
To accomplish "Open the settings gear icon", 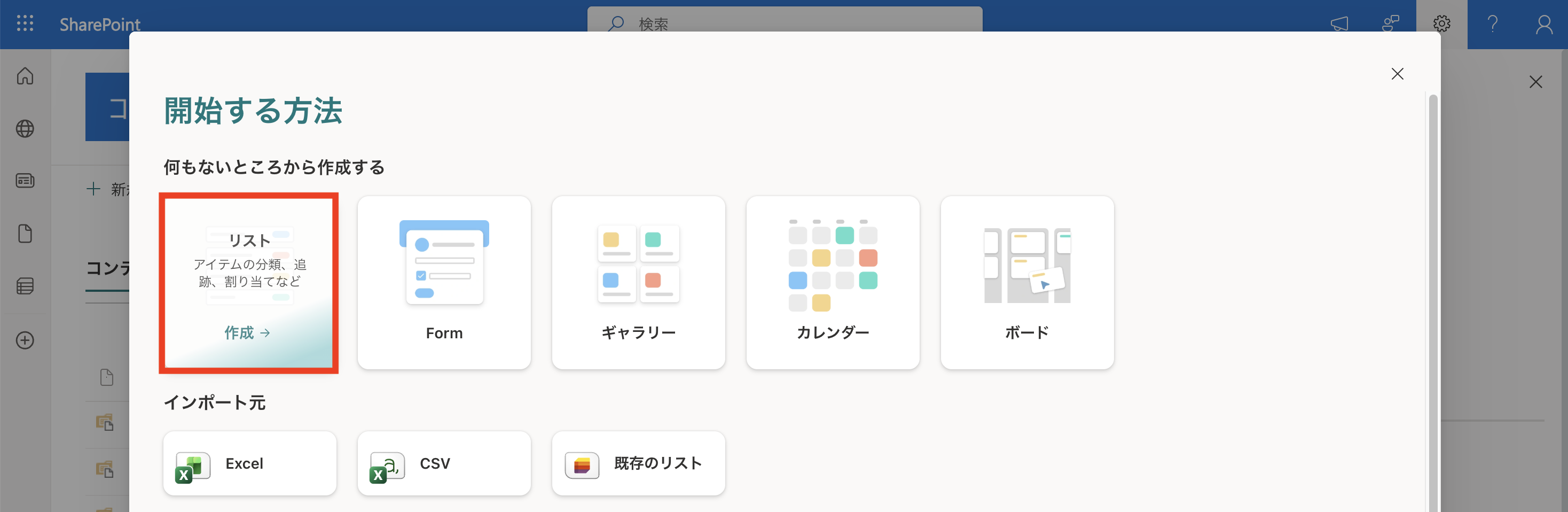I will pos(1441,24).
